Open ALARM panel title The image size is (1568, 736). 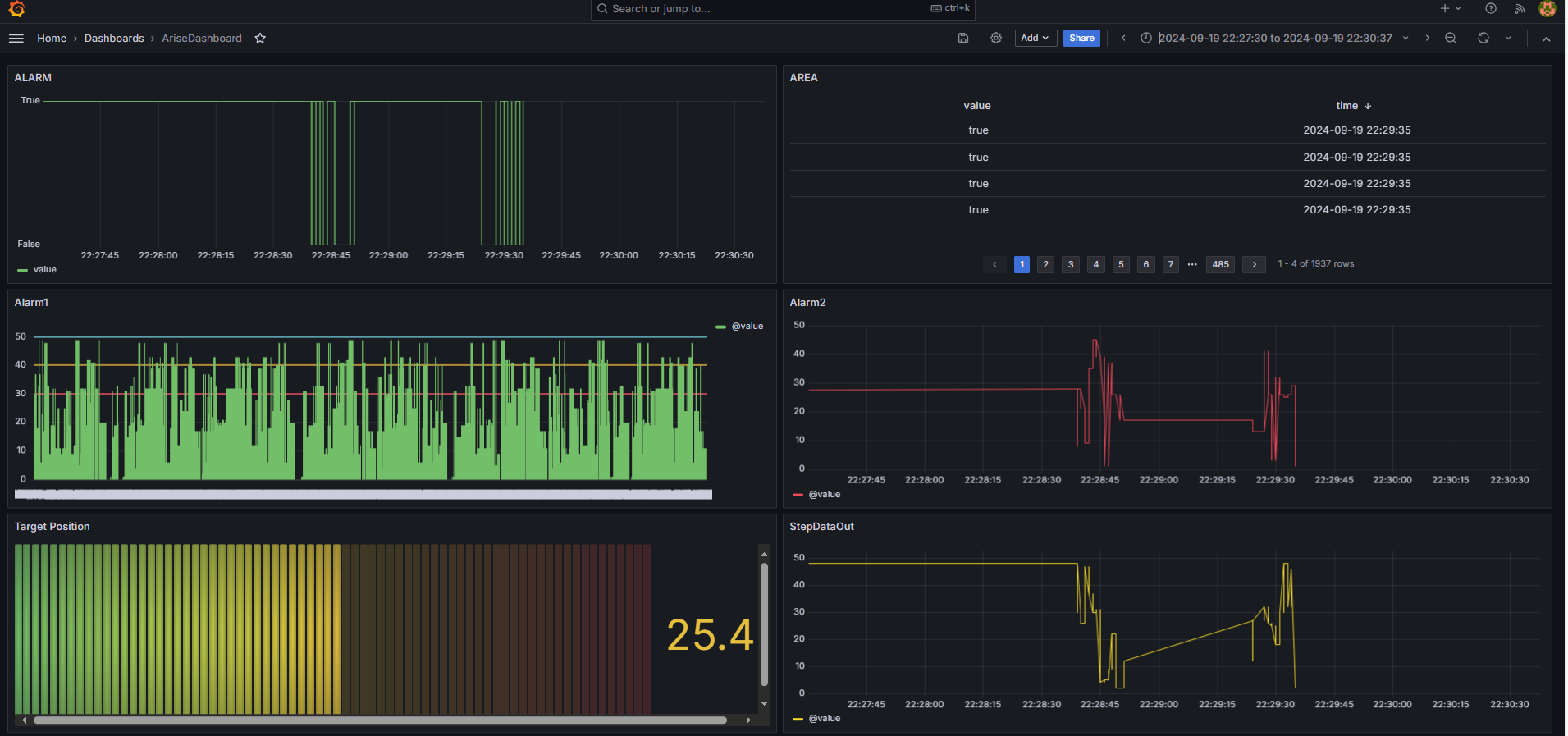point(33,78)
